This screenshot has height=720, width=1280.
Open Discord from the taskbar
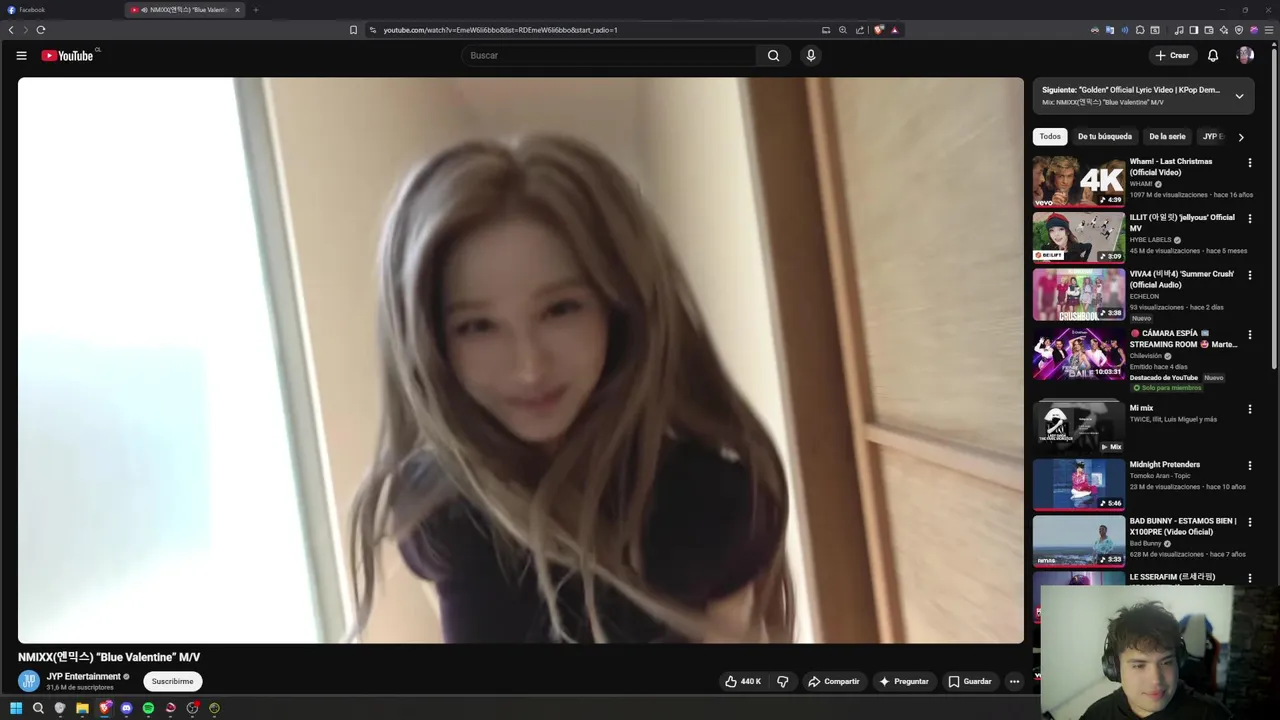pyautogui.click(x=126, y=708)
